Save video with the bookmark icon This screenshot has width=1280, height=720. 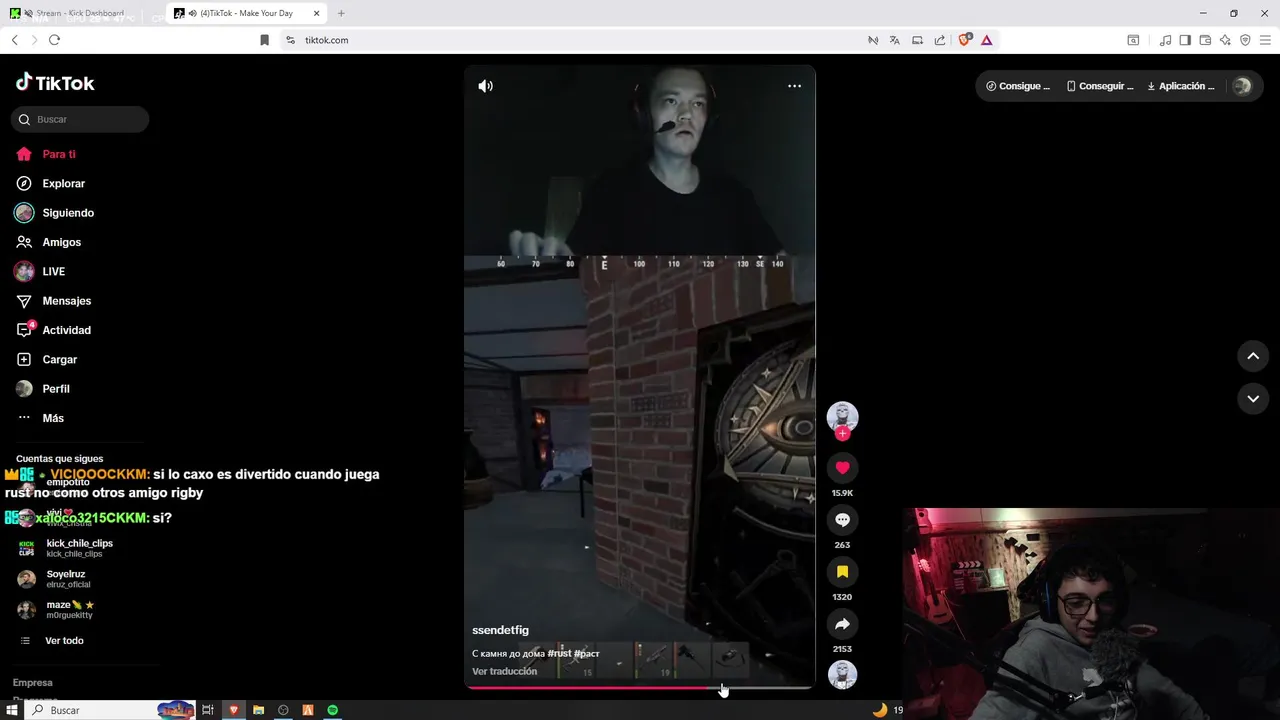842,572
